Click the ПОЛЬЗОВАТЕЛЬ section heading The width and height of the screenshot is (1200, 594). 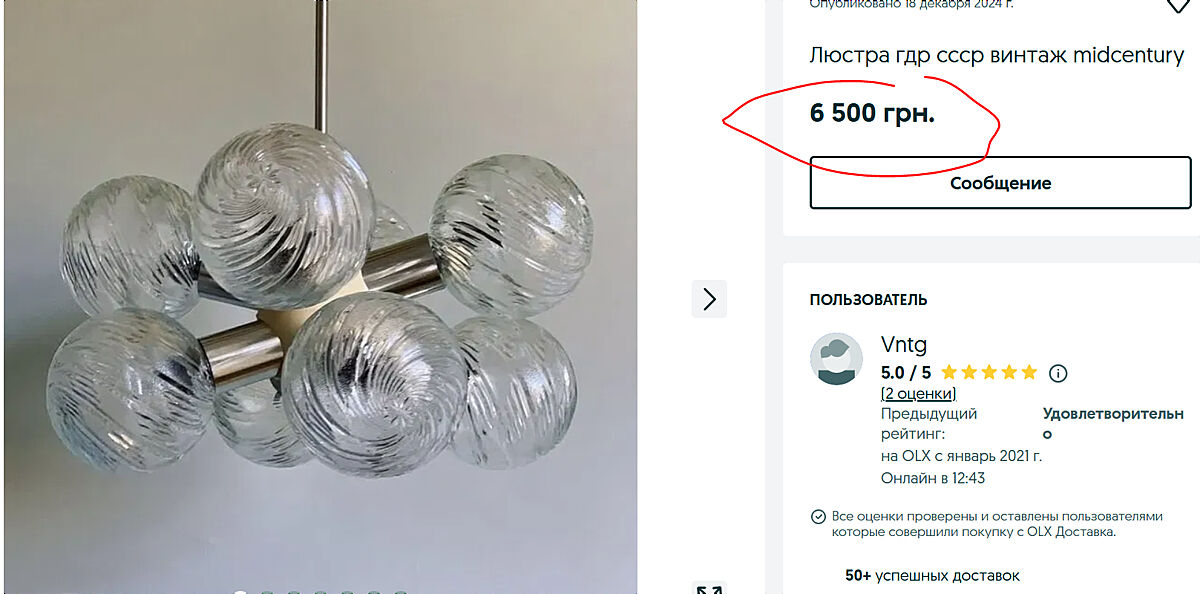(868, 300)
